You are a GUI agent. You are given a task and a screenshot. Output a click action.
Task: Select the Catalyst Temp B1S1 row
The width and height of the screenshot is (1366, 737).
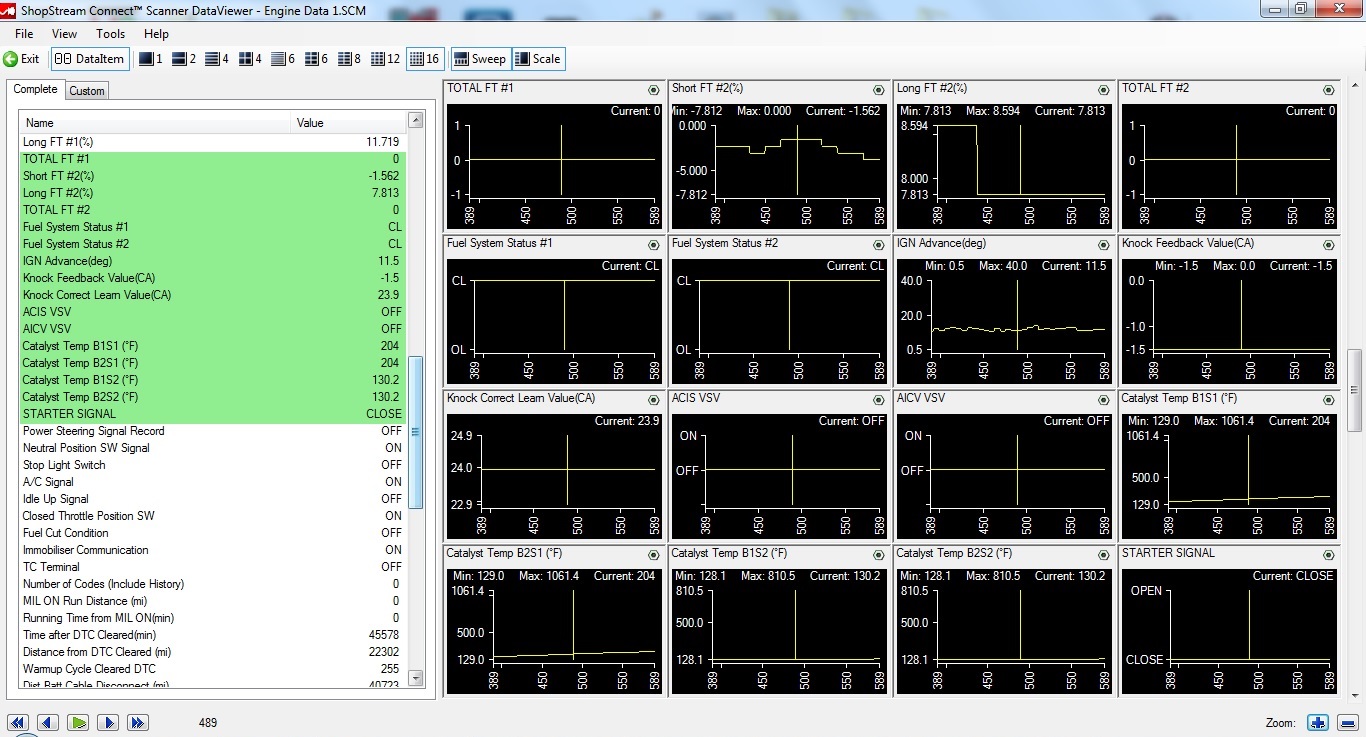coord(214,346)
